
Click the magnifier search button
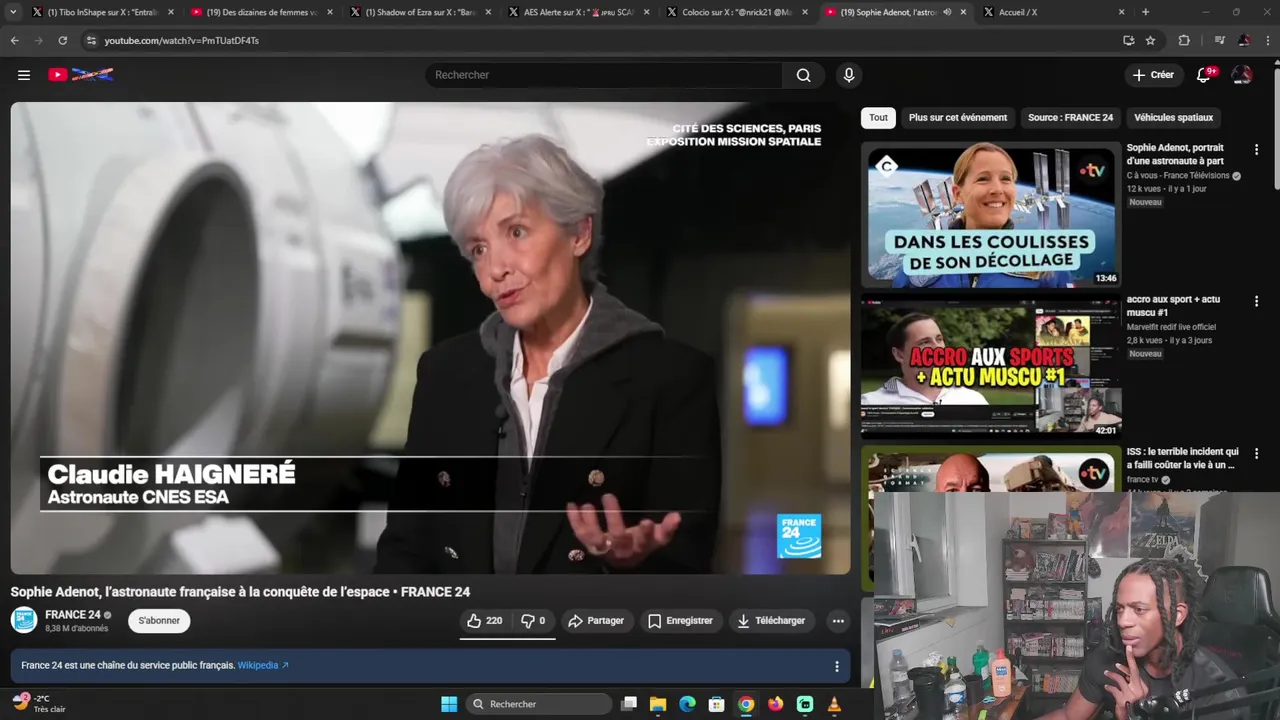[x=803, y=75]
